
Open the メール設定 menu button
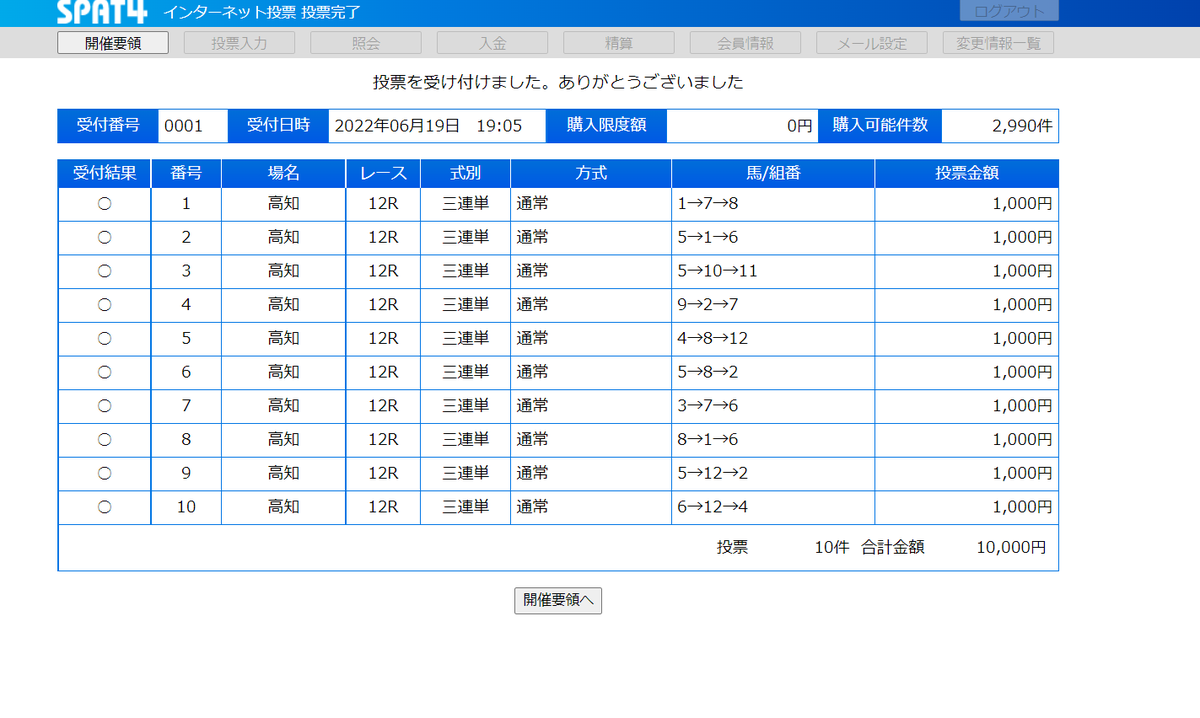(x=871, y=43)
